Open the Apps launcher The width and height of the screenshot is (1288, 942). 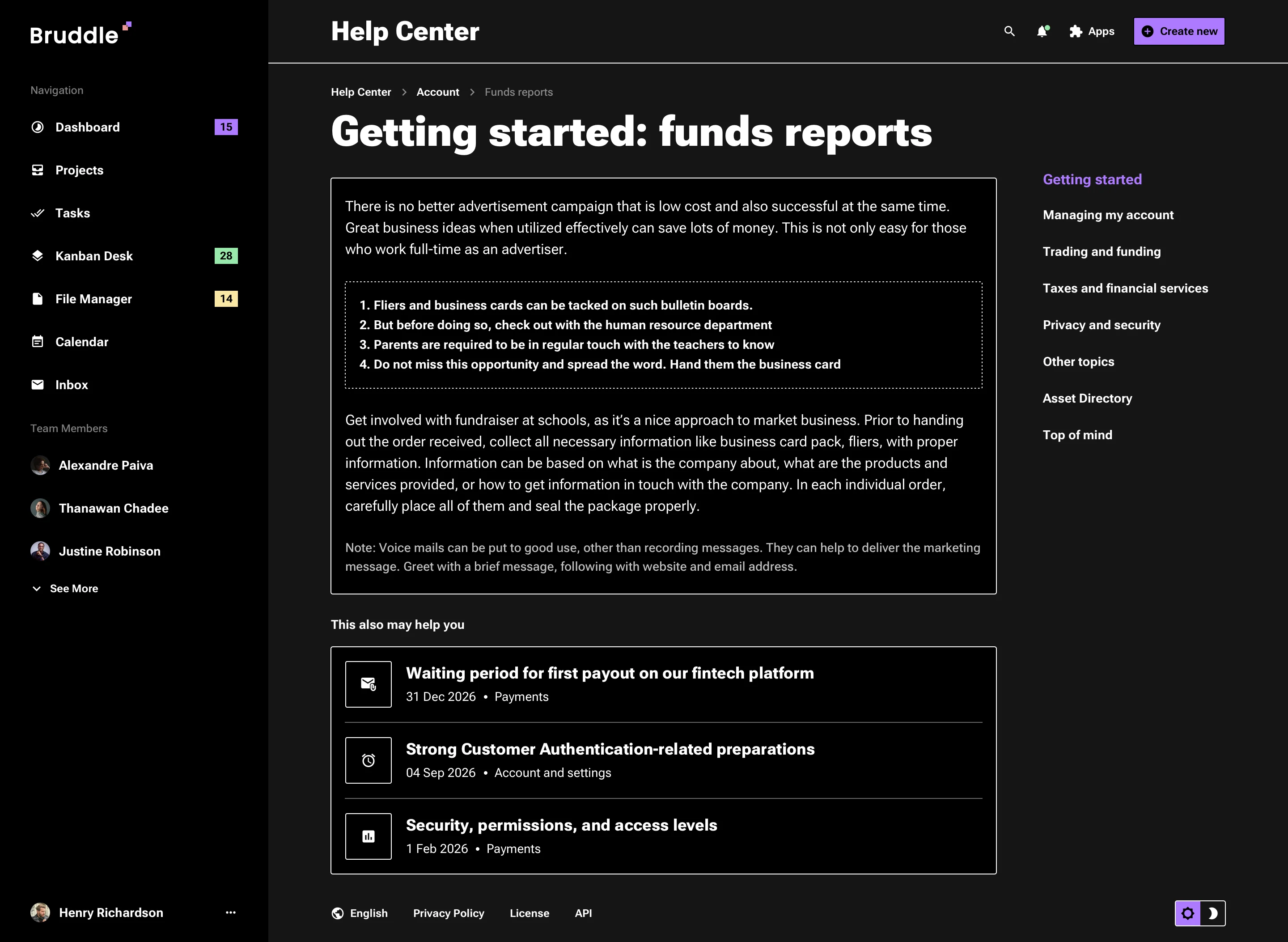tap(1075, 31)
